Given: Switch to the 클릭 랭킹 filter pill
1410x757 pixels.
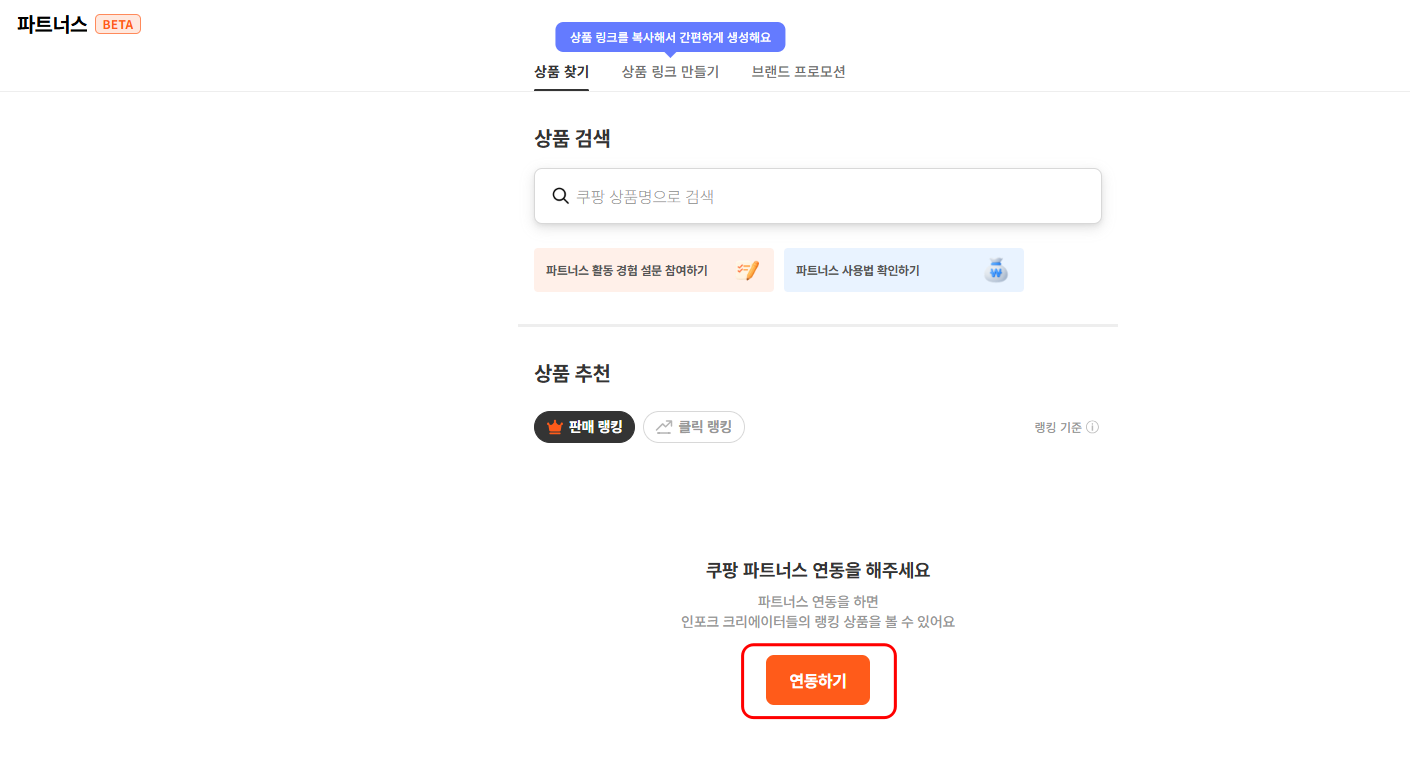Looking at the screenshot, I should 694,428.
